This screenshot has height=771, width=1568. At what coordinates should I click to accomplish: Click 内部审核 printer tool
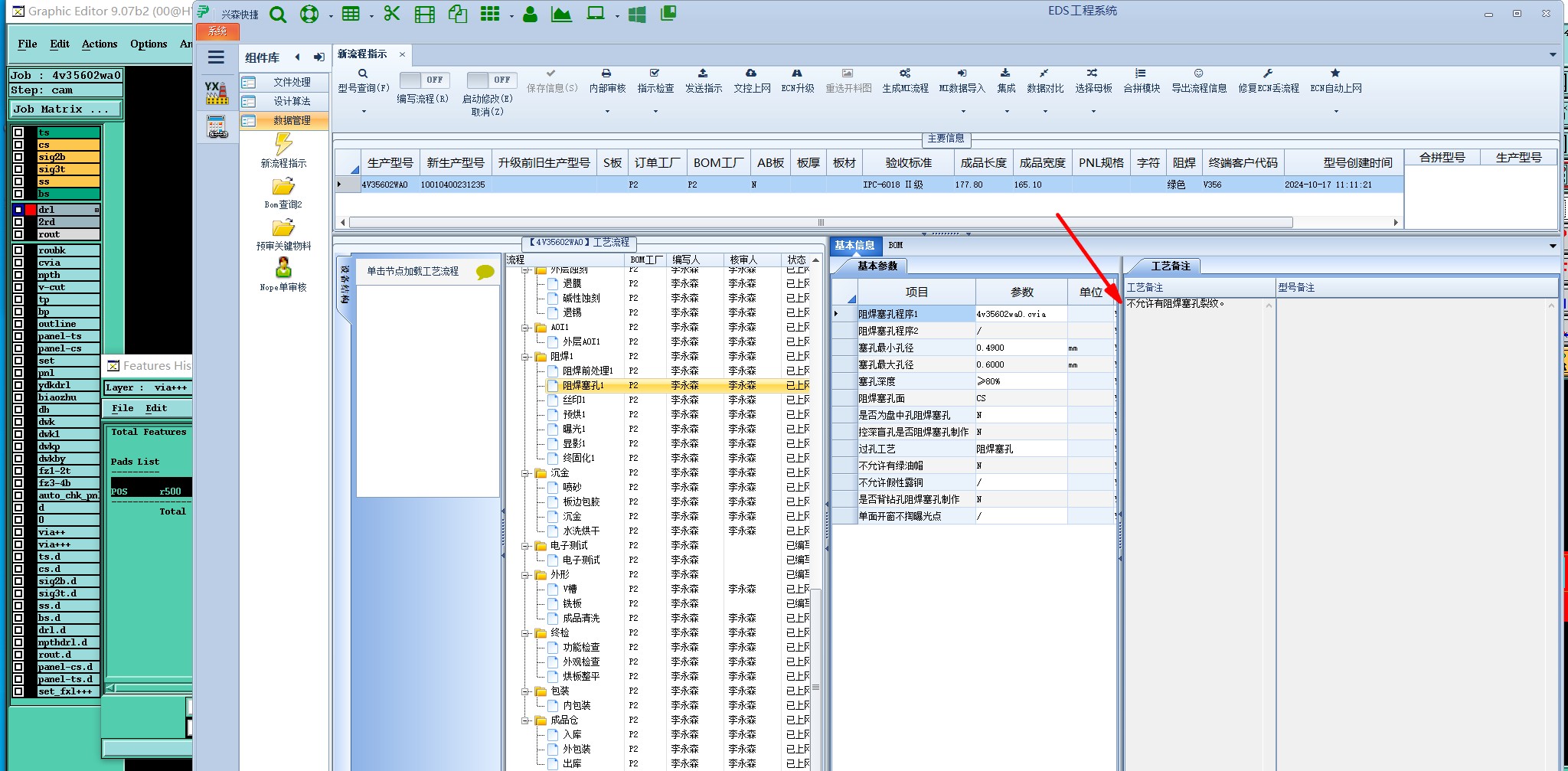[607, 80]
